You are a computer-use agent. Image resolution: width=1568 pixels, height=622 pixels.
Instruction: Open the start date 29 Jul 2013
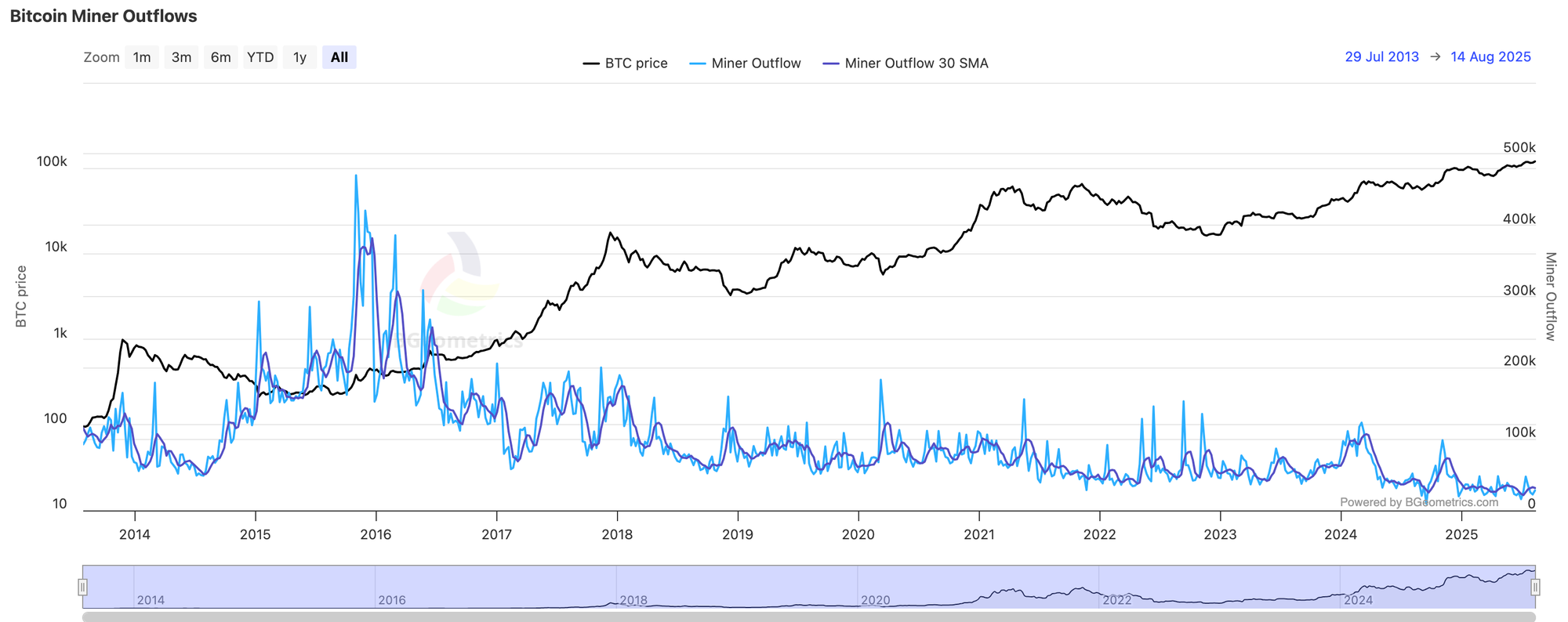tap(1381, 56)
